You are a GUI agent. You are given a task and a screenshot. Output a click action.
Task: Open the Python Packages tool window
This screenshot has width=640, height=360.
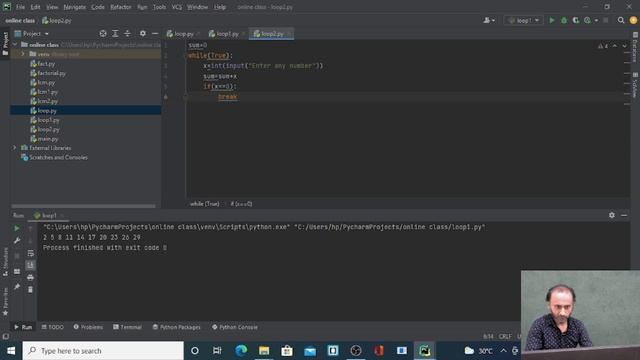click(x=176, y=327)
